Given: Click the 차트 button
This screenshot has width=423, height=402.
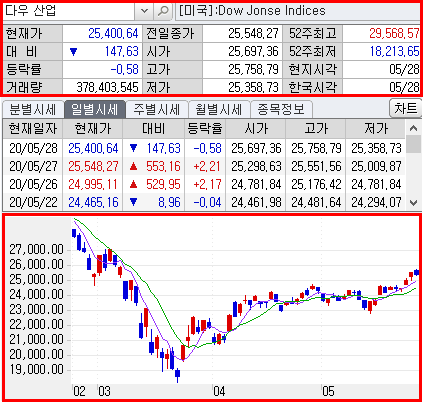Looking at the screenshot, I should [405, 108].
